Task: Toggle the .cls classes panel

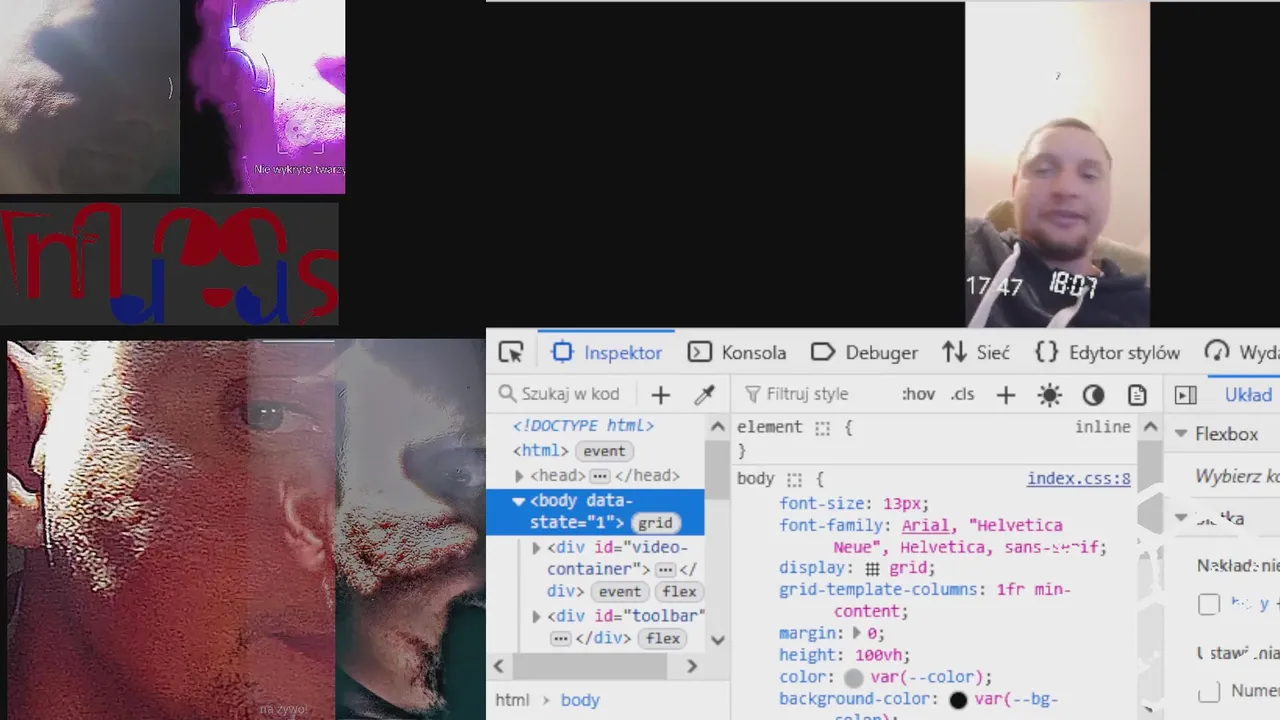Action: pyautogui.click(x=962, y=394)
